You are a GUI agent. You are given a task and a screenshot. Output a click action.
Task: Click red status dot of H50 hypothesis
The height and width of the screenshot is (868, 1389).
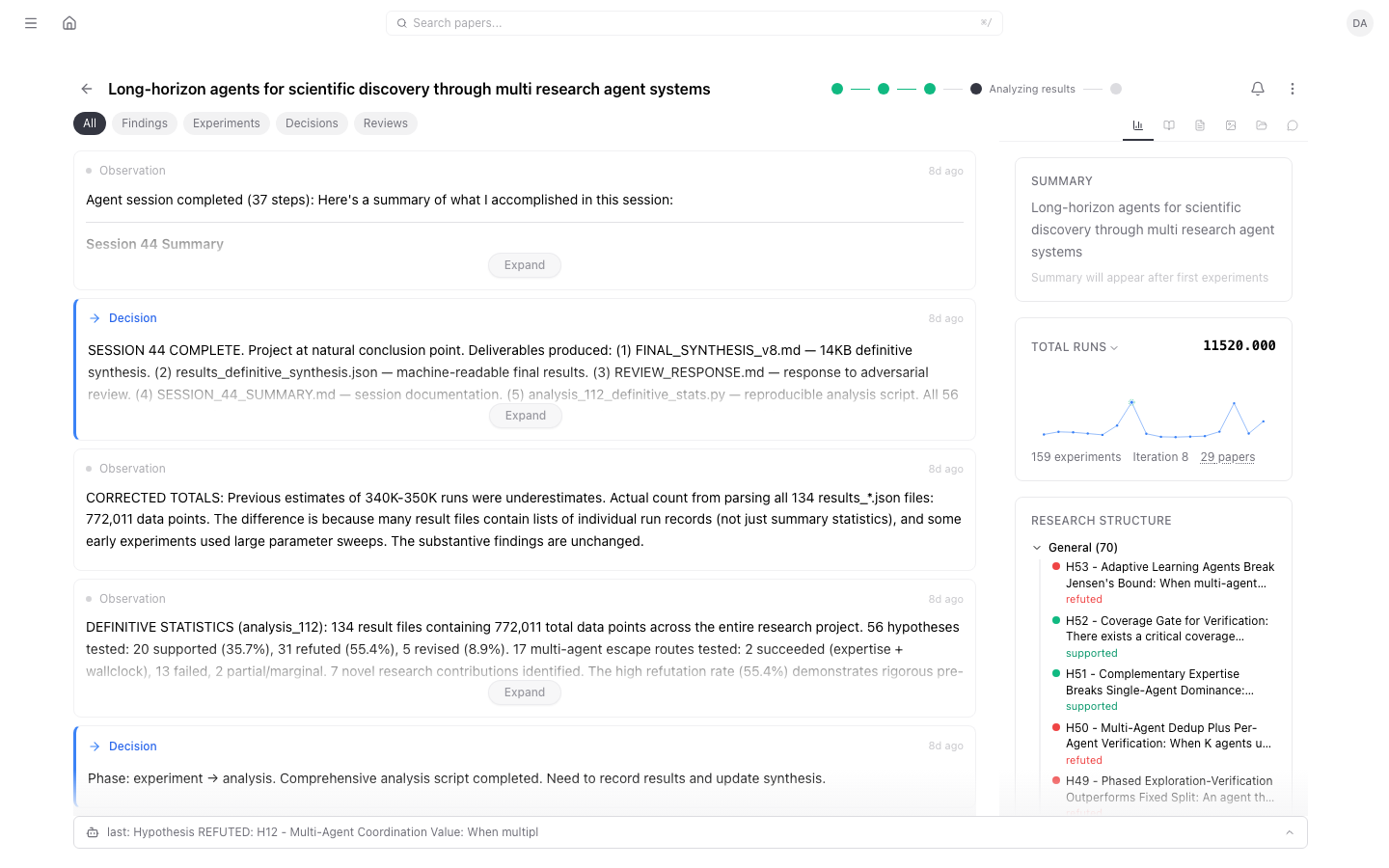[x=1056, y=727]
